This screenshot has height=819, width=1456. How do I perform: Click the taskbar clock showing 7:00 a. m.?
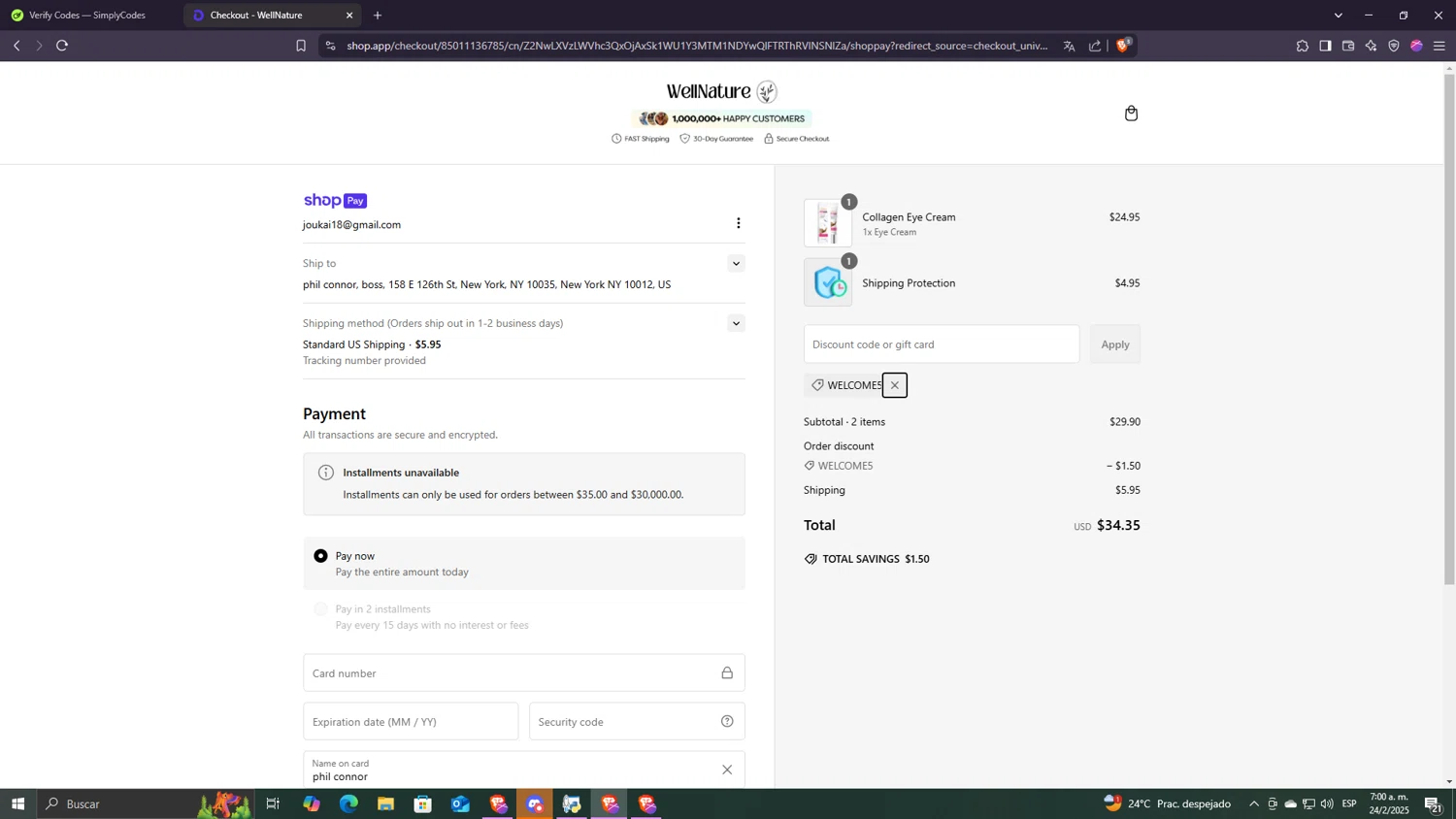1389,803
